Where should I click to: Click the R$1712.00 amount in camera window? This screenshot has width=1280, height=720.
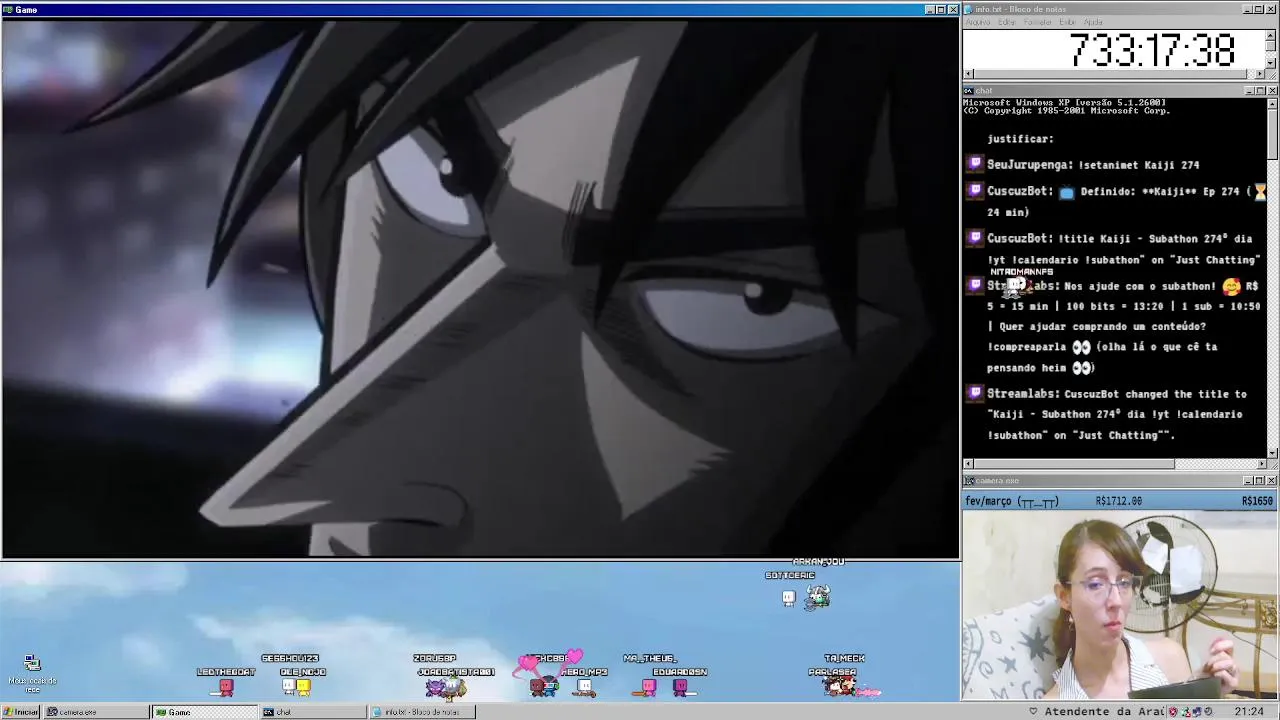[1118, 501]
